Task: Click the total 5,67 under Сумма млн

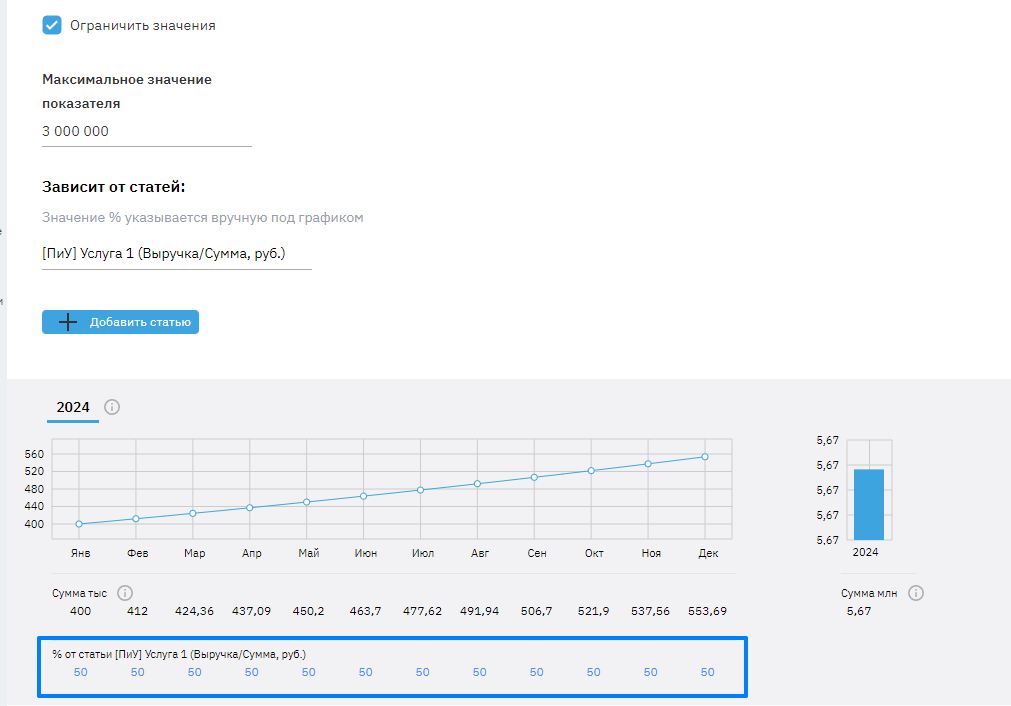Action: [x=859, y=611]
